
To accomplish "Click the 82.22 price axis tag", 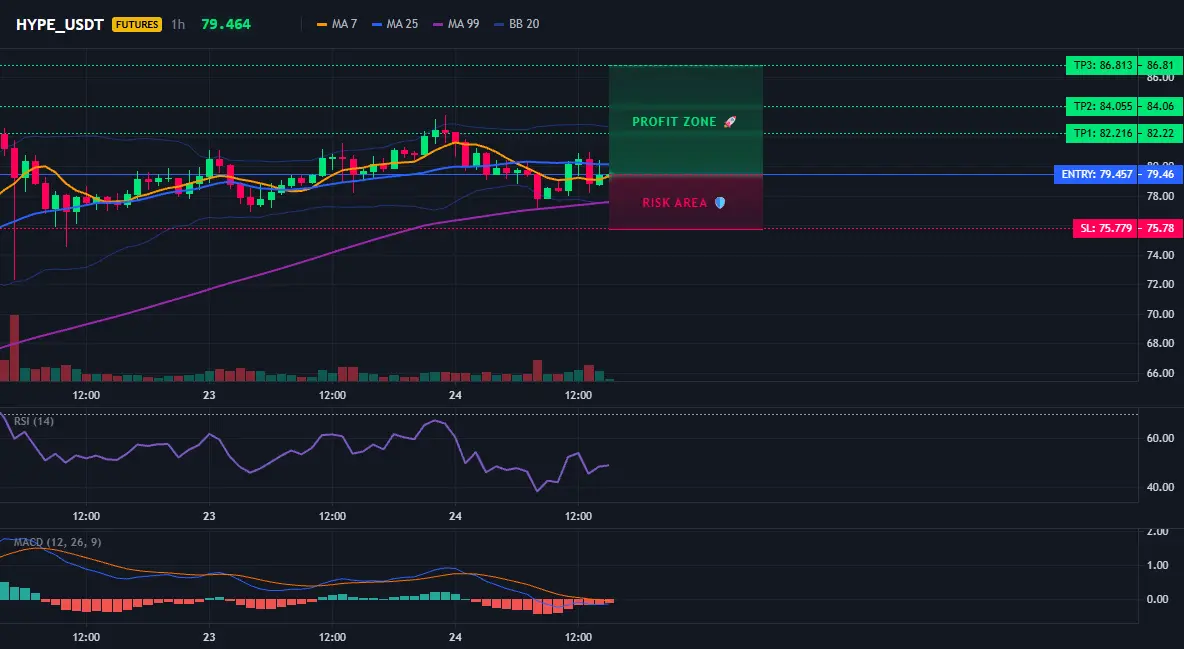I will coord(1161,134).
